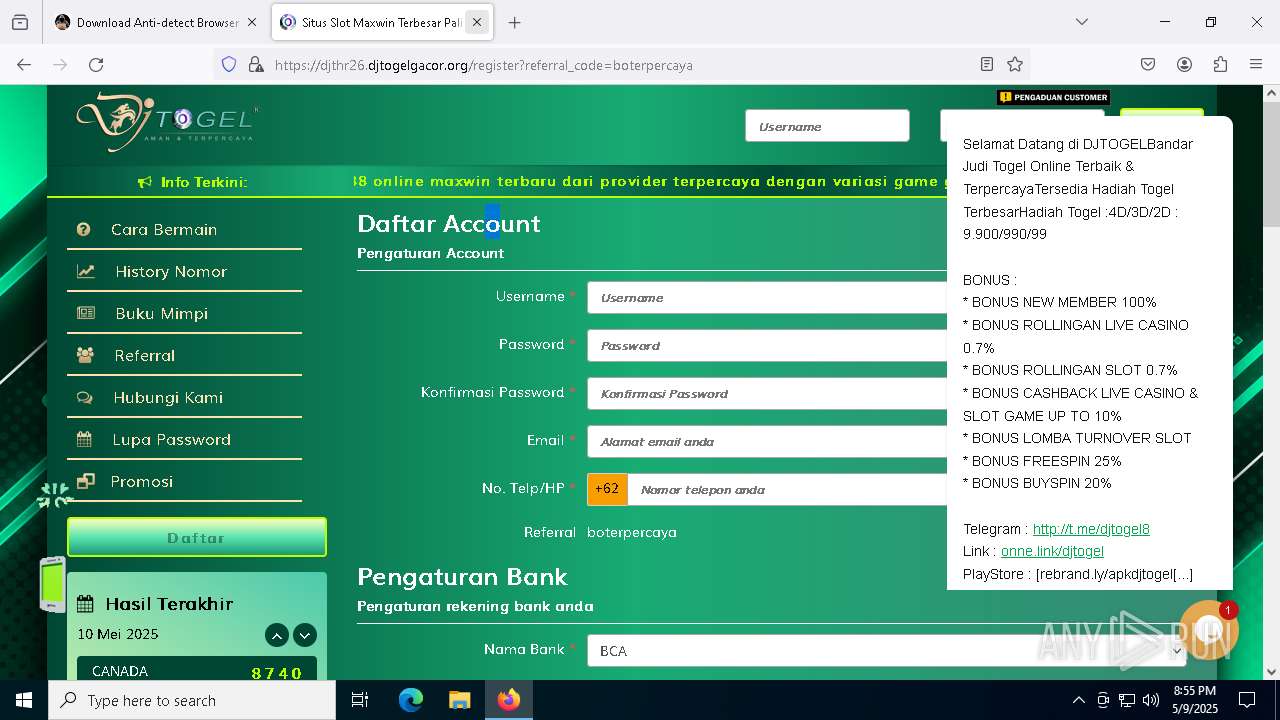1280x720 pixels.
Task: Click the Firefox View icon
Action: [20, 22]
